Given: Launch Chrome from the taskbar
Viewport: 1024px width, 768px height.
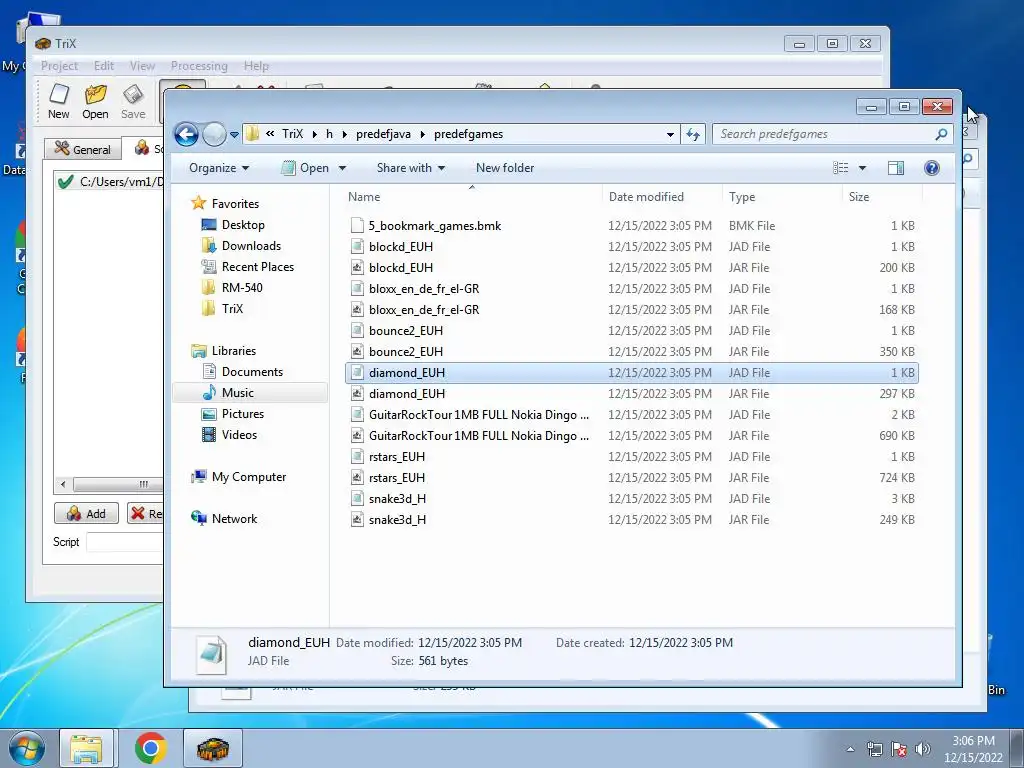Looking at the screenshot, I should pos(150,748).
